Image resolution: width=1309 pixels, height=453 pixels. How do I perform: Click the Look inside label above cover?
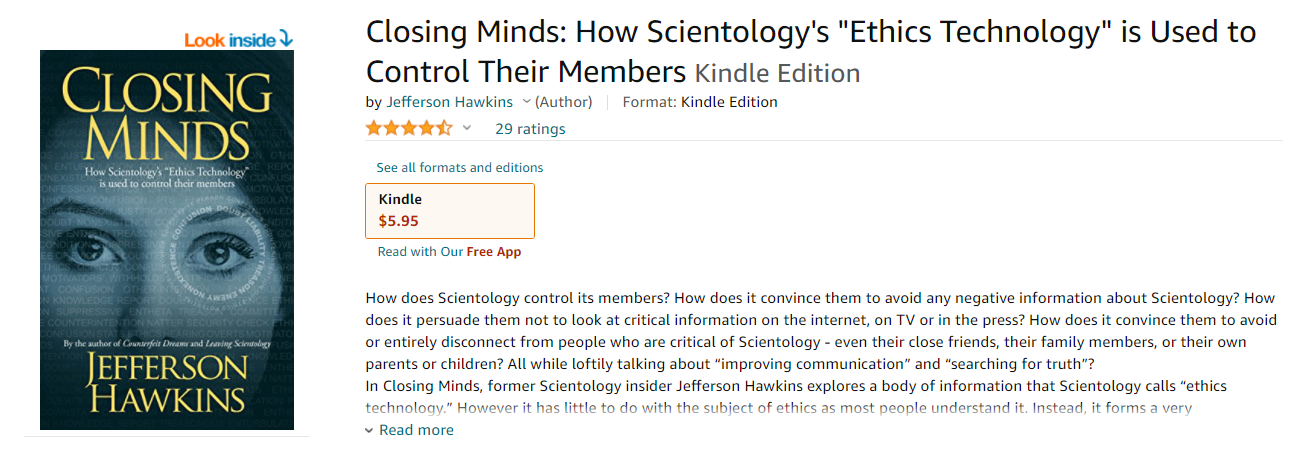[229, 40]
